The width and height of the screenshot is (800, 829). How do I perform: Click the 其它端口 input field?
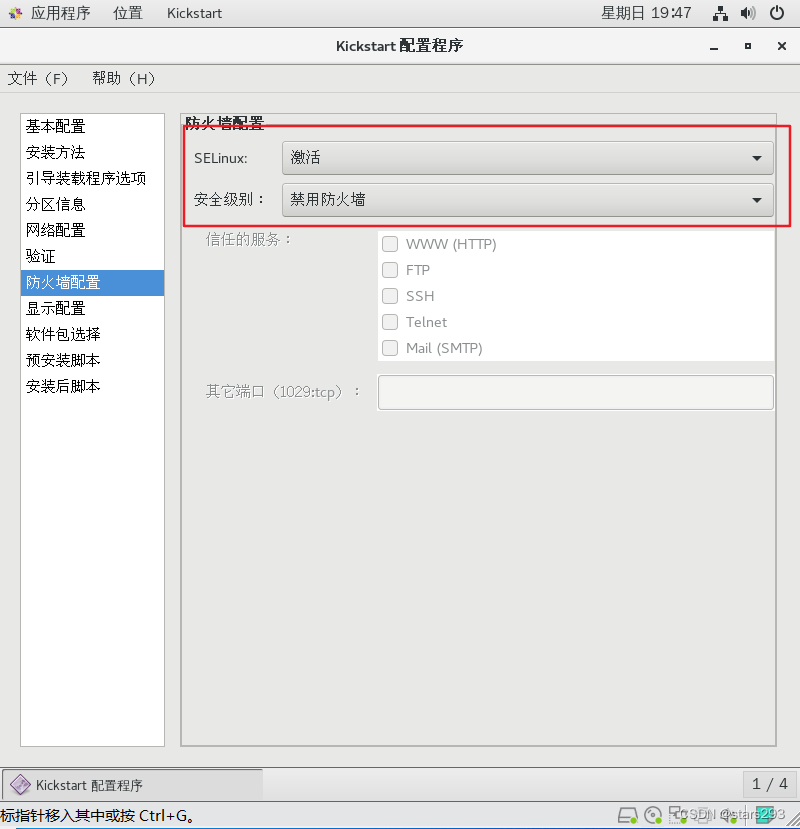coord(576,392)
